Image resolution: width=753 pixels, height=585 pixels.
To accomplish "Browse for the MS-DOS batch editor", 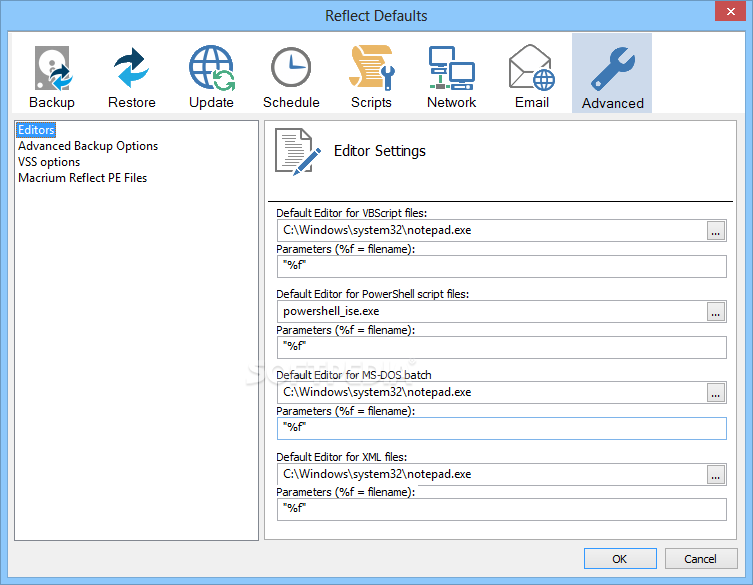I will point(716,393).
